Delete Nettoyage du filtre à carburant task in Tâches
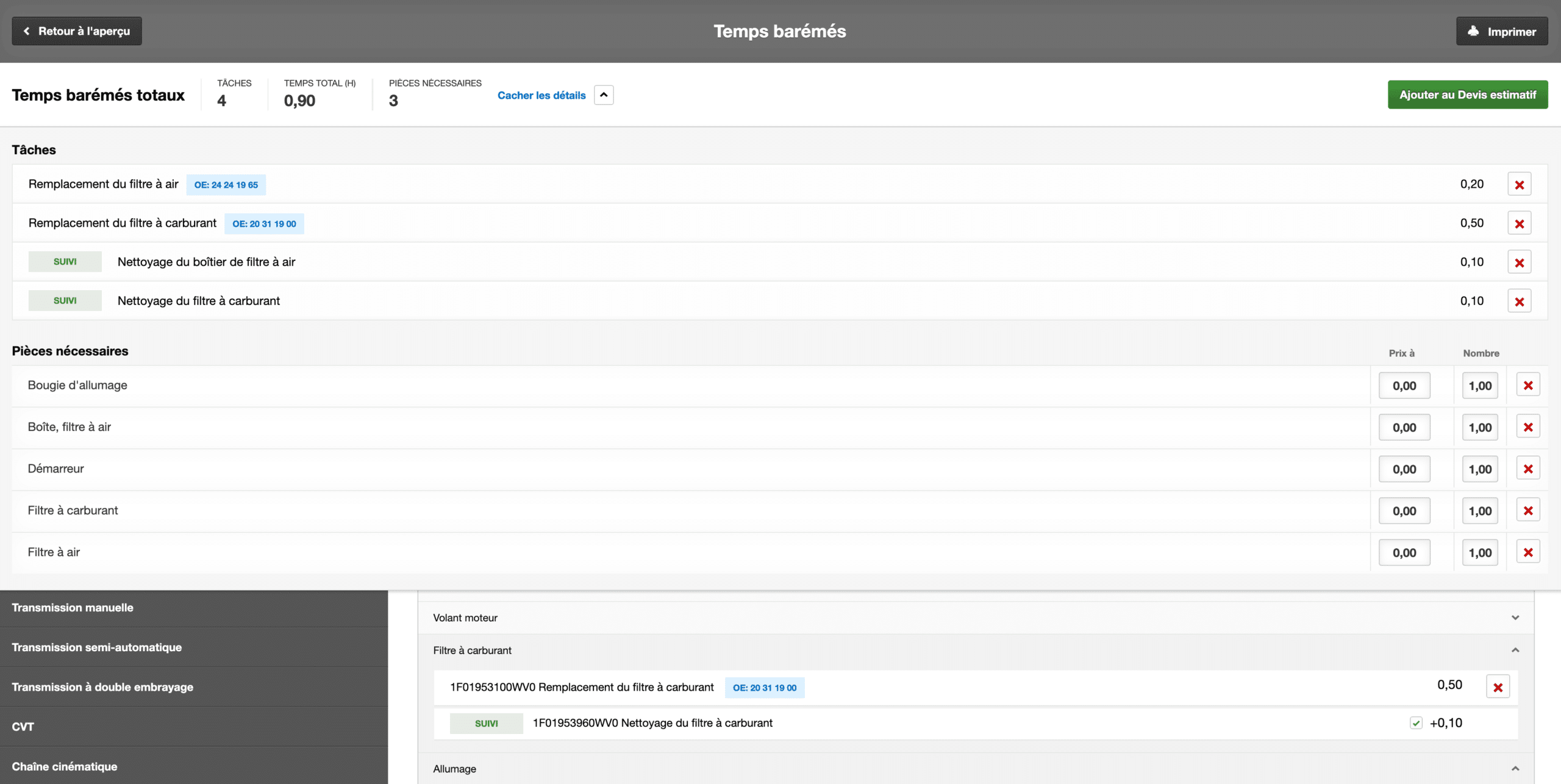The height and width of the screenshot is (784, 1561). (1519, 301)
